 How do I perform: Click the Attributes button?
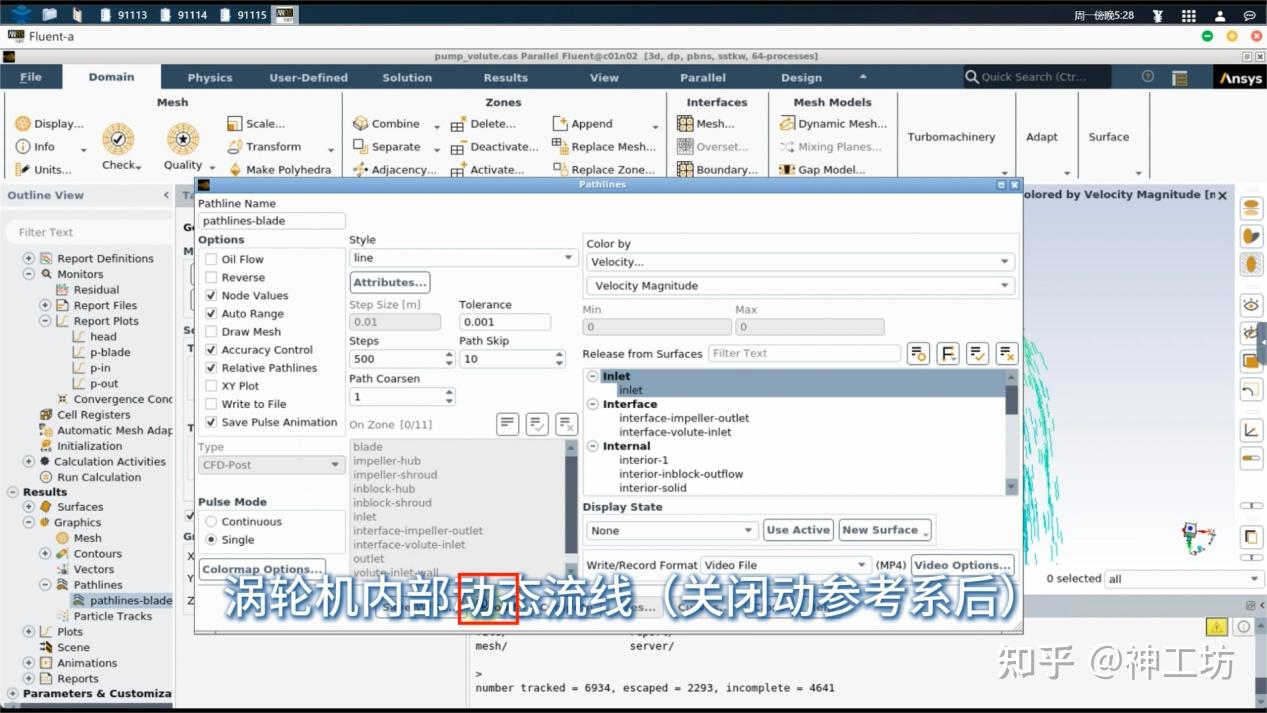(x=390, y=282)
